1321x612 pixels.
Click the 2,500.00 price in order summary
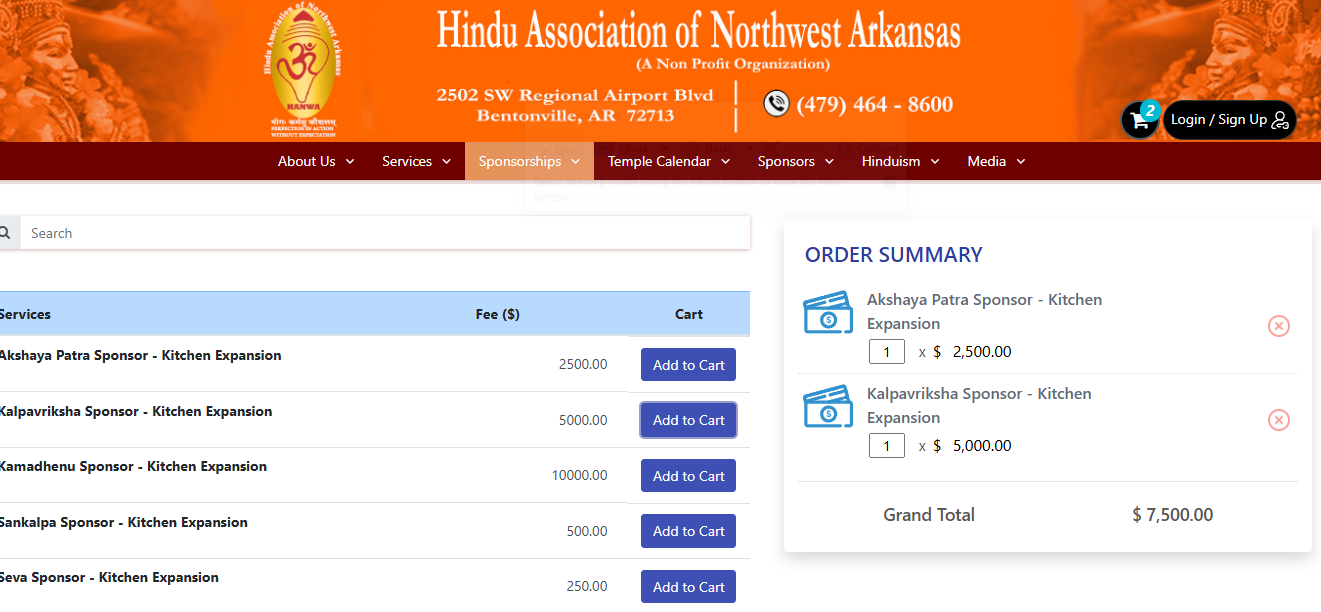(982, 352)
